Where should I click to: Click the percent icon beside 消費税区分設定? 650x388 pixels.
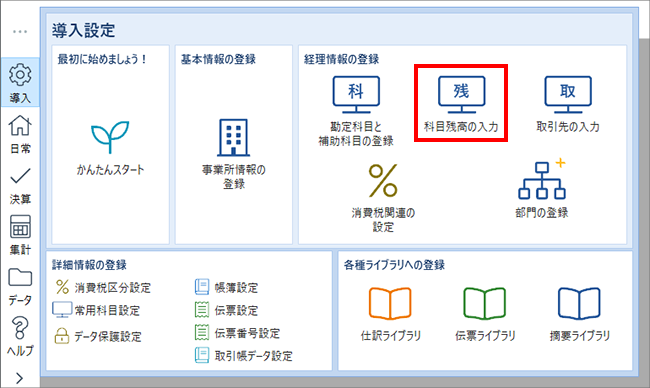(62, 287)
